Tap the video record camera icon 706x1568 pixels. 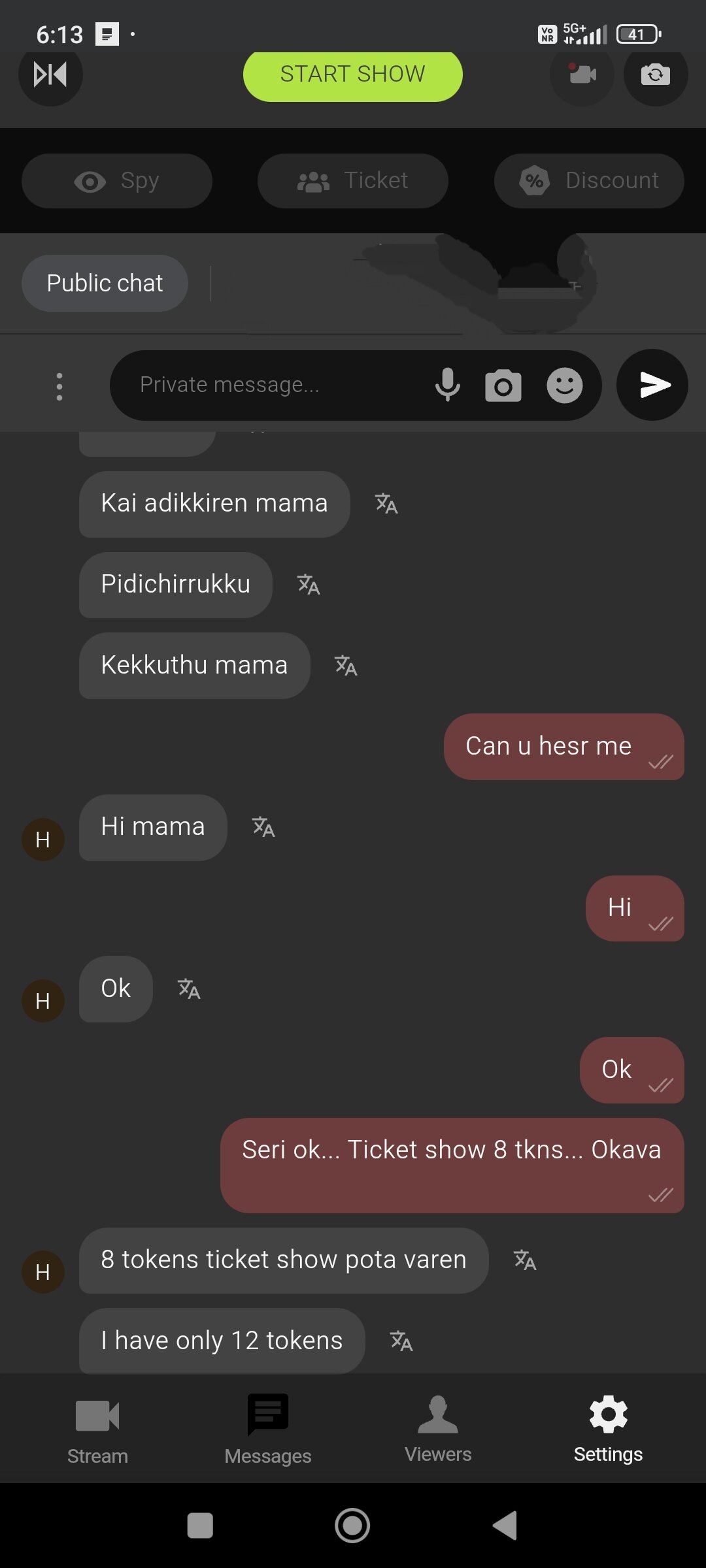[582, 74]
